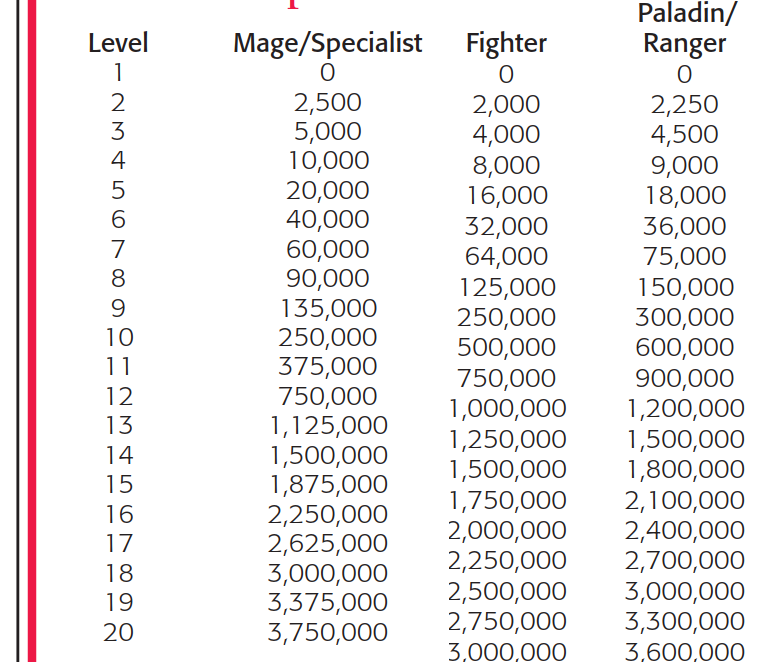Select the 135,000 Mage/Specialist value
Image resolution: width=763 pixels, height=662 pixels.
point(327,308)
